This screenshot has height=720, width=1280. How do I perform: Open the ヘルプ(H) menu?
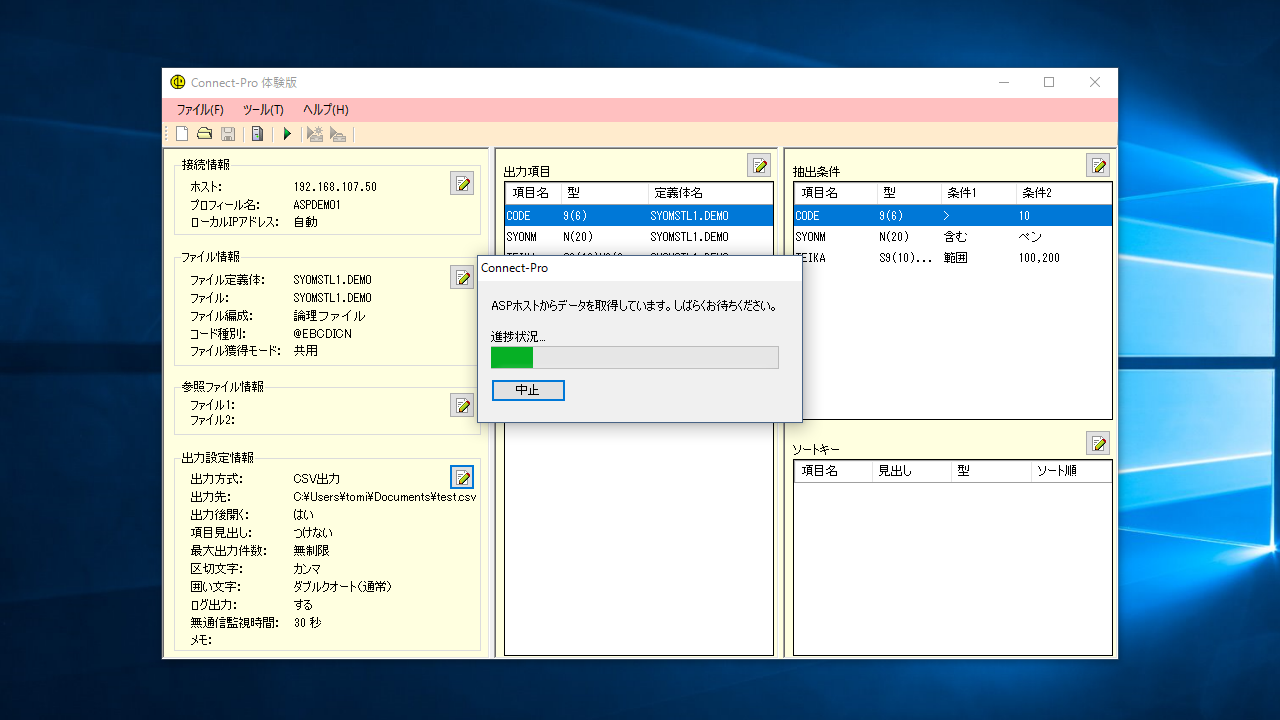tap(326, 110)
